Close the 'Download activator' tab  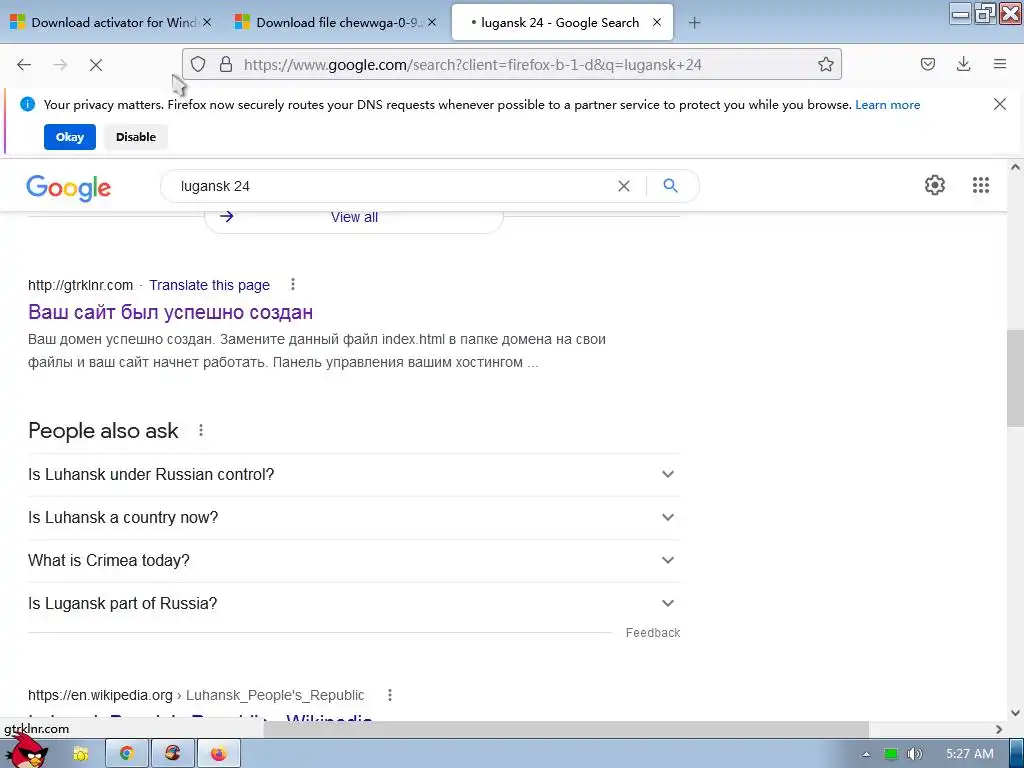coord(207,22)
